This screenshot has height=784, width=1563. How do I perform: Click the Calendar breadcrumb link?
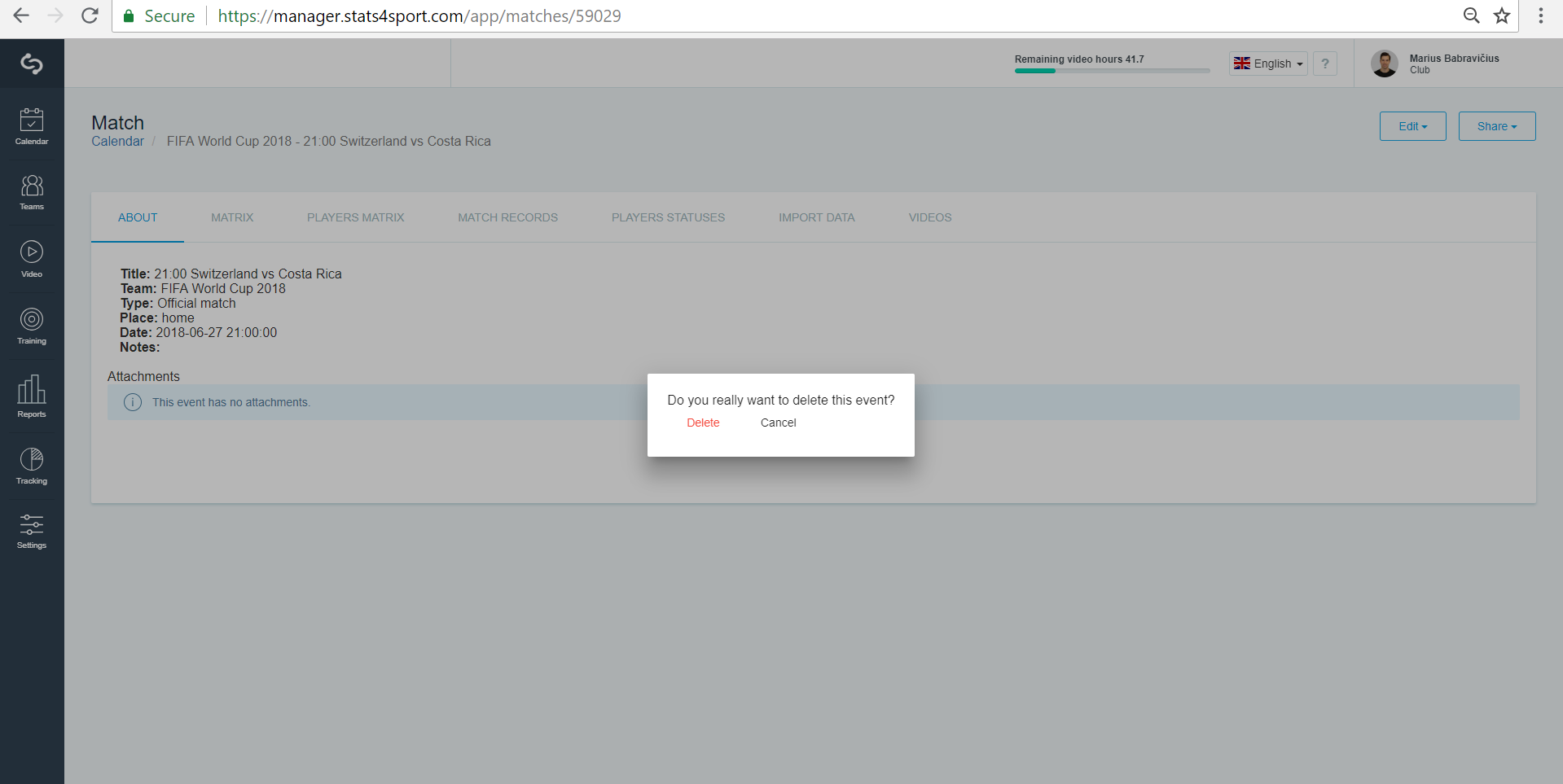117,141
